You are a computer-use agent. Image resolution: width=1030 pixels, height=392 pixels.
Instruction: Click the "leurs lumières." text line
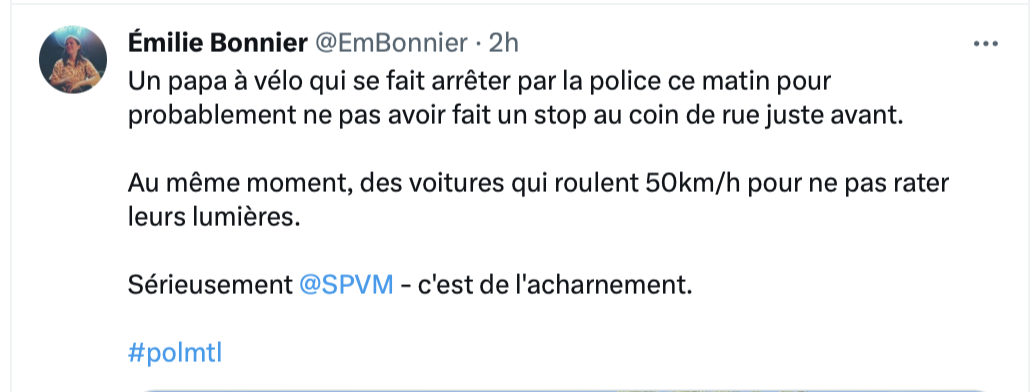(x=213, y=217)
